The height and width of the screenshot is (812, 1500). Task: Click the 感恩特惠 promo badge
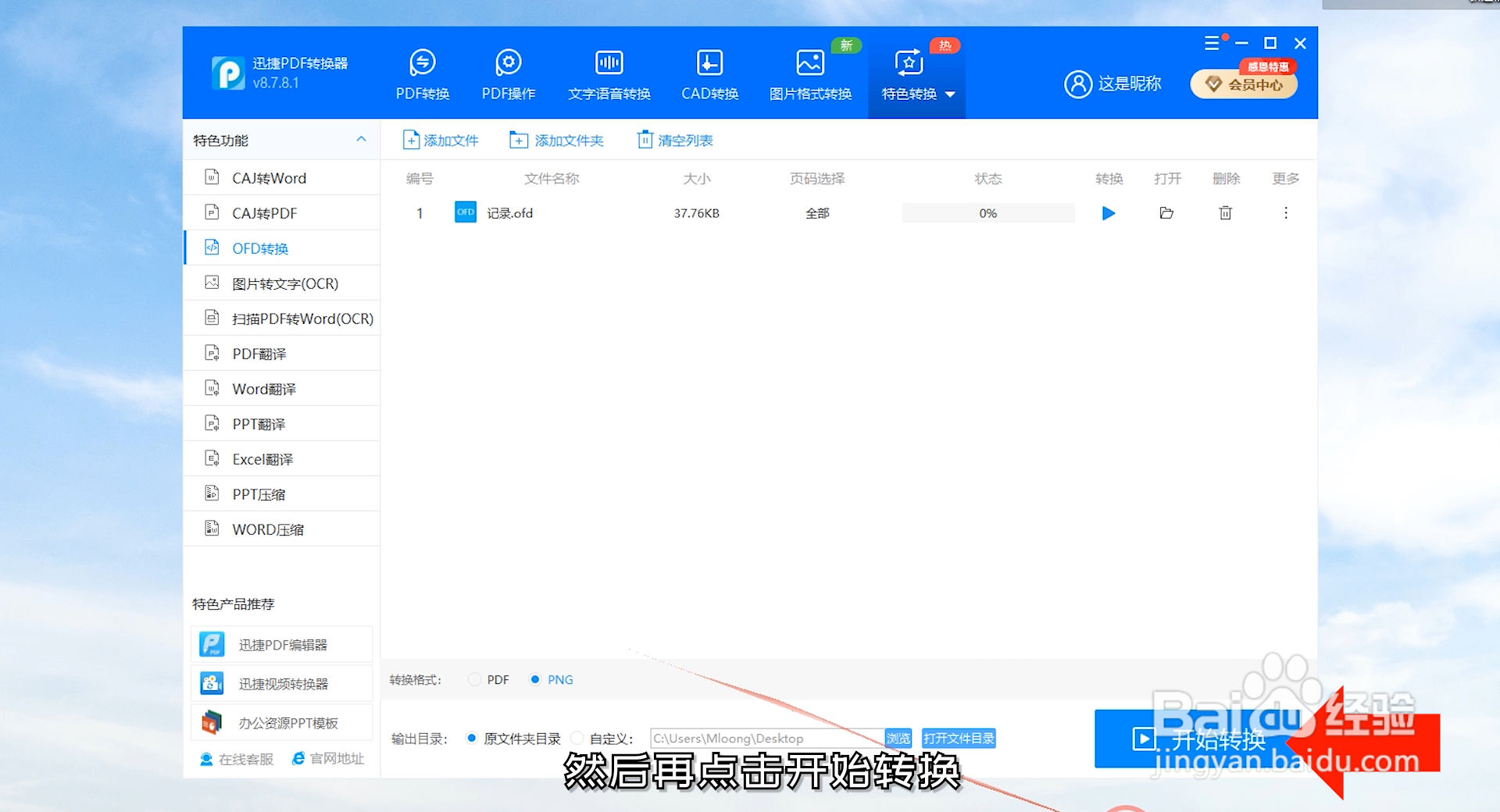pyautogui.click(x=1268, y=66)
